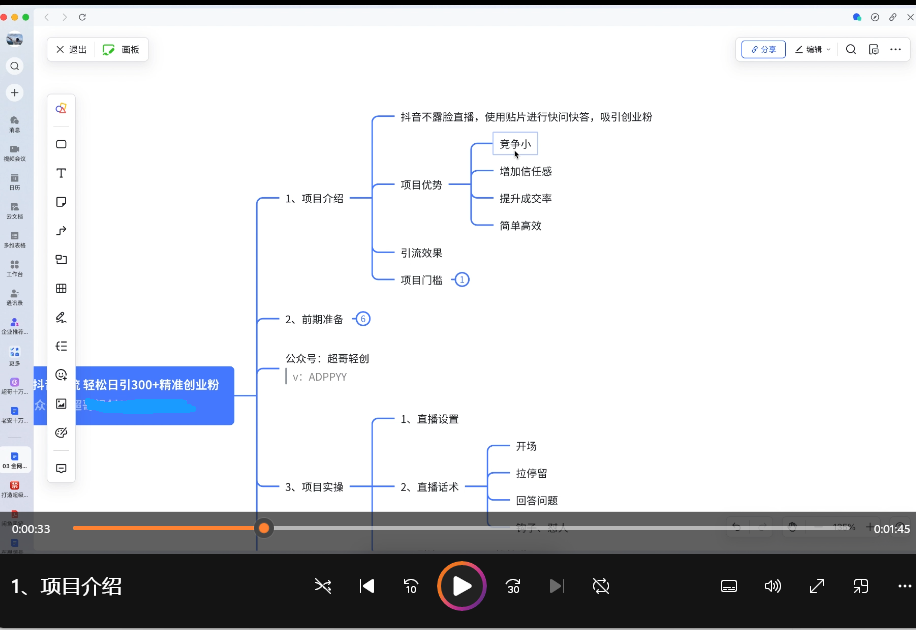Image resolution: width=916 pixels, height=630 pixels.
Task: Open the workplace grid icon in sidebar
Action: (15, 268)
